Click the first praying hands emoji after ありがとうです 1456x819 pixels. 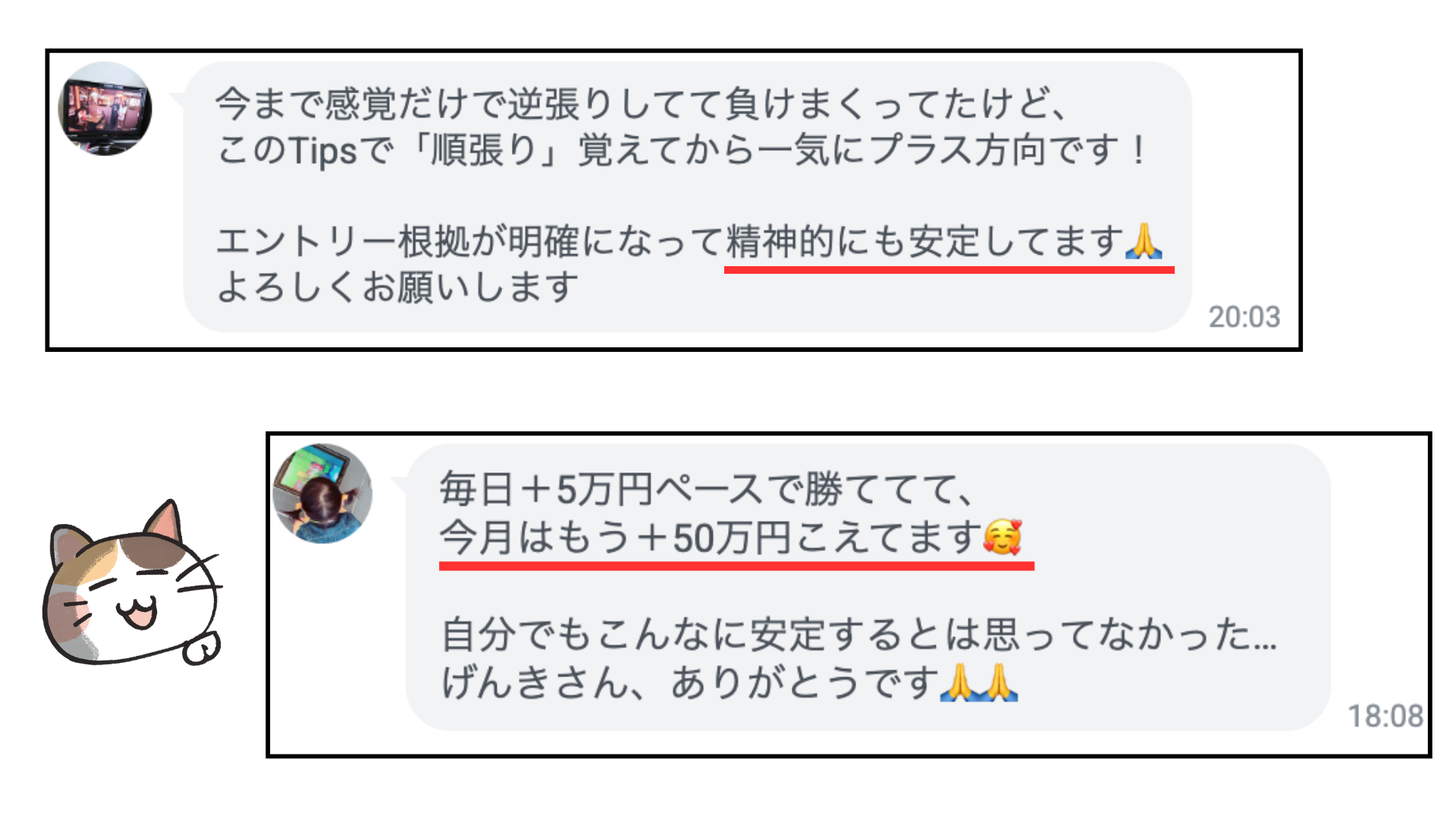959,682
